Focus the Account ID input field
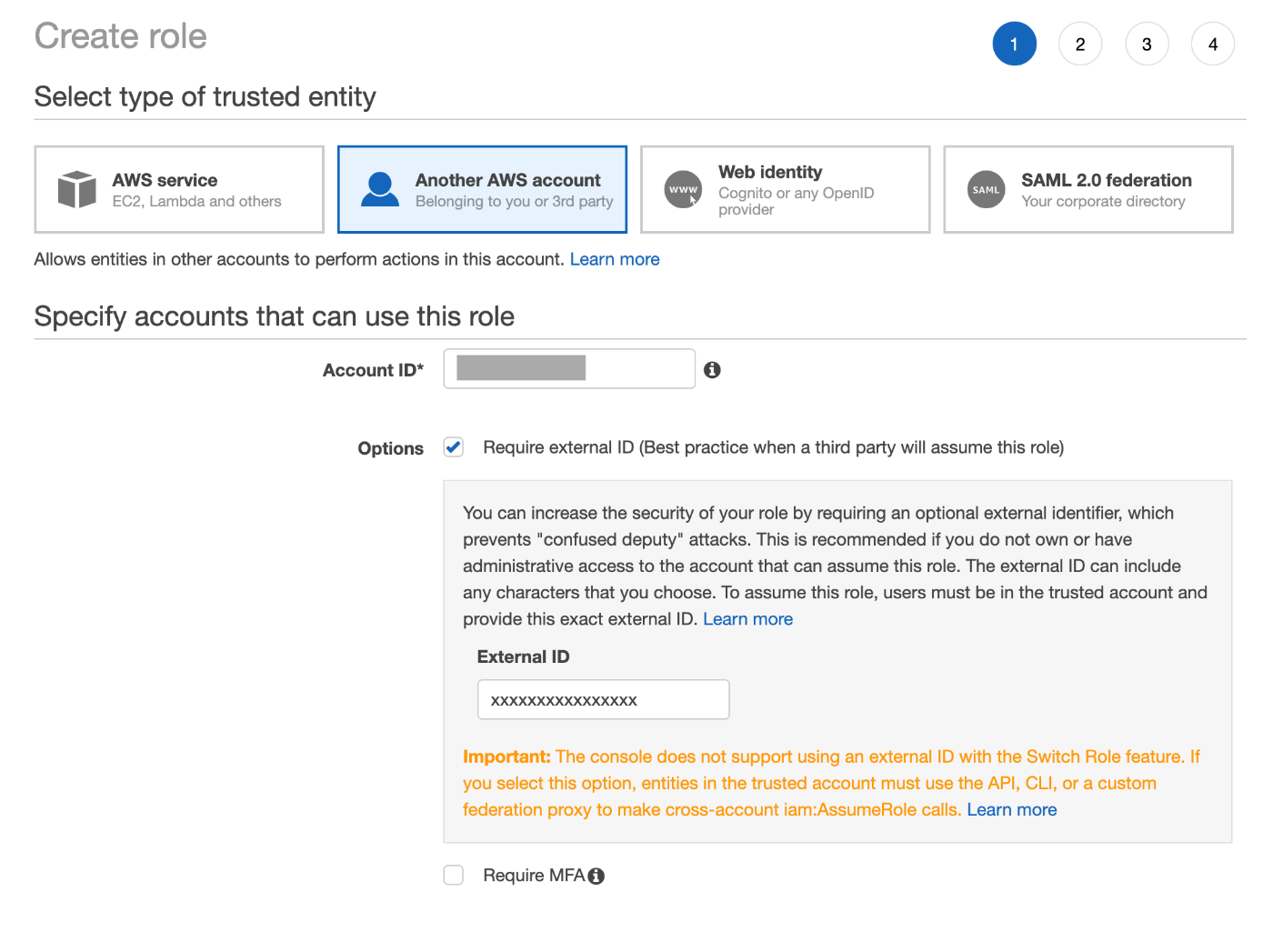The height and width of the screenshot is (952, 1273). tap(569, 369)
